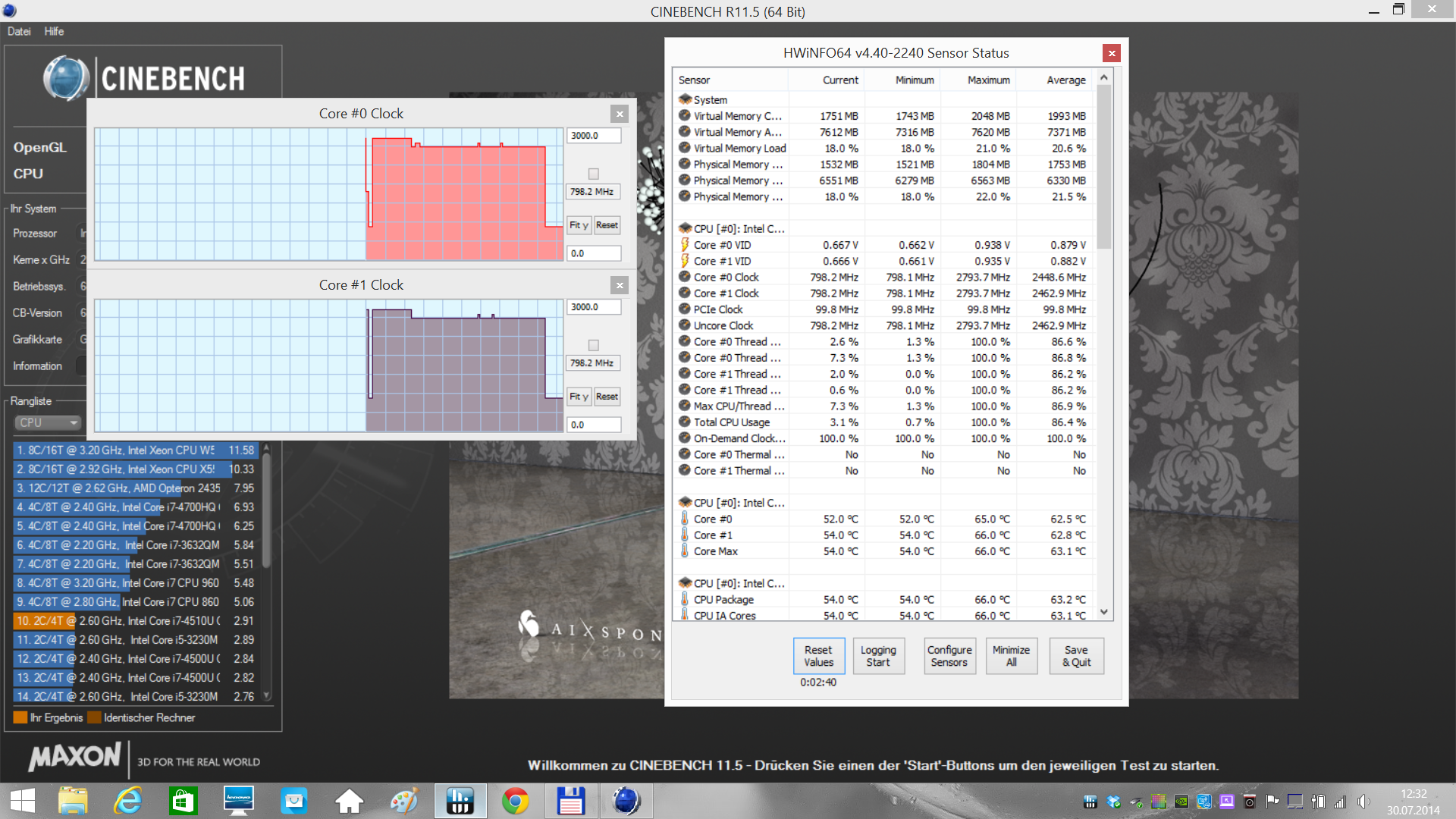1456x819 pixels.
Task: Edit Core #1 Clock max value 3000.0
Action: pos(594,307)
